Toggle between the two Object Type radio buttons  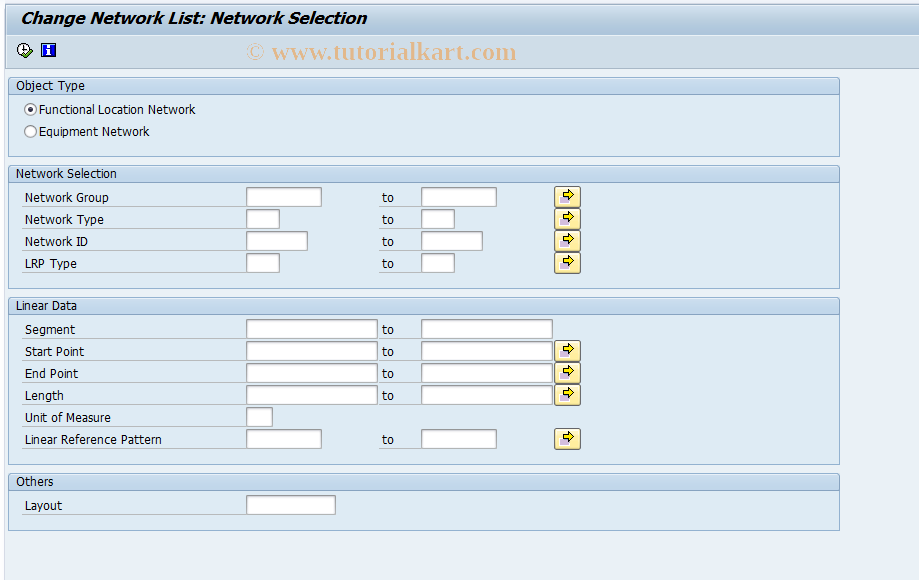coord(30,131)
